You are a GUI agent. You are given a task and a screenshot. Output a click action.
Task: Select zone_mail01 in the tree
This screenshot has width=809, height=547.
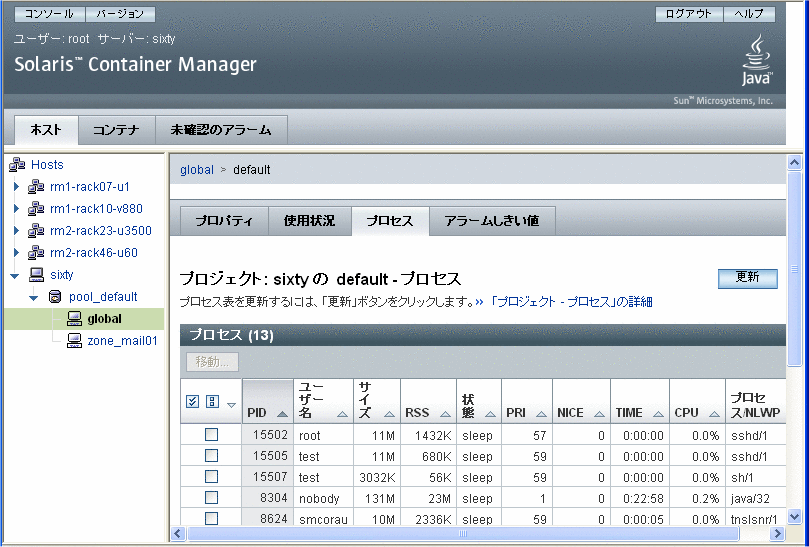pos(122,341)
